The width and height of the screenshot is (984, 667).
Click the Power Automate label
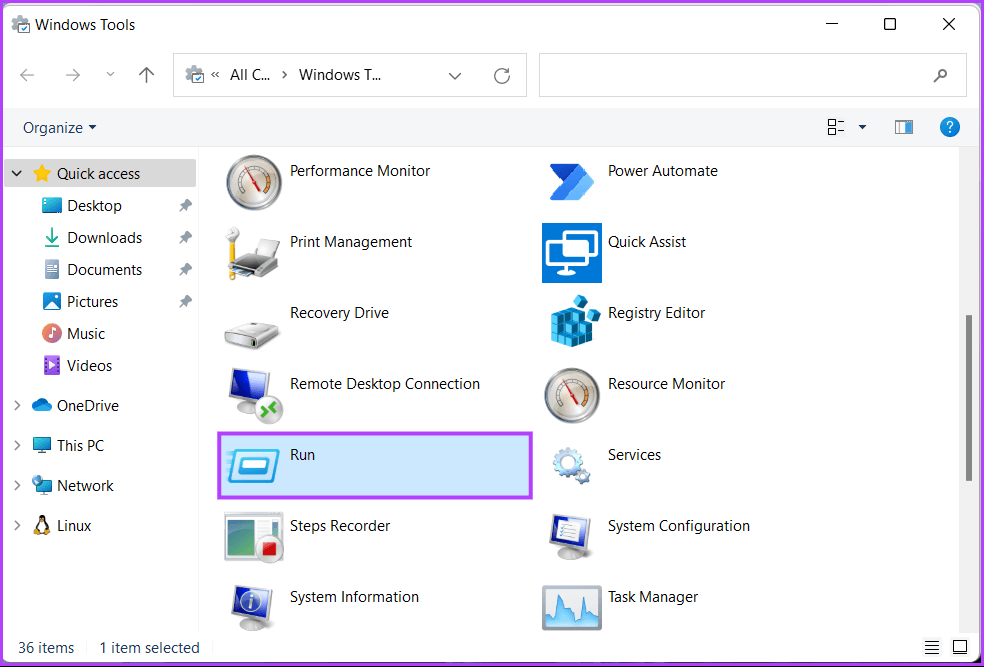[x=663, y=171]
